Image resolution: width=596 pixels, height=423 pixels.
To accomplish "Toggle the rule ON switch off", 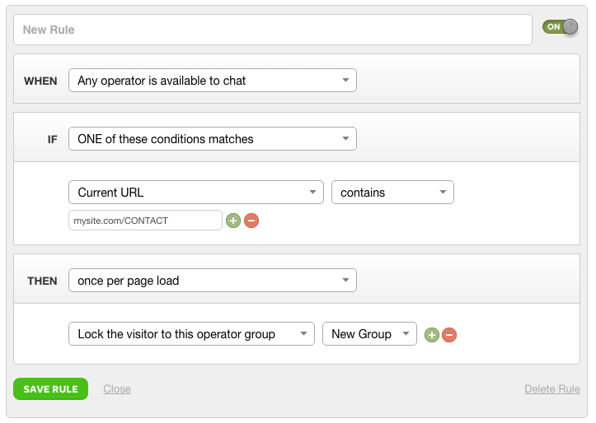I will (x=560, y=27).
